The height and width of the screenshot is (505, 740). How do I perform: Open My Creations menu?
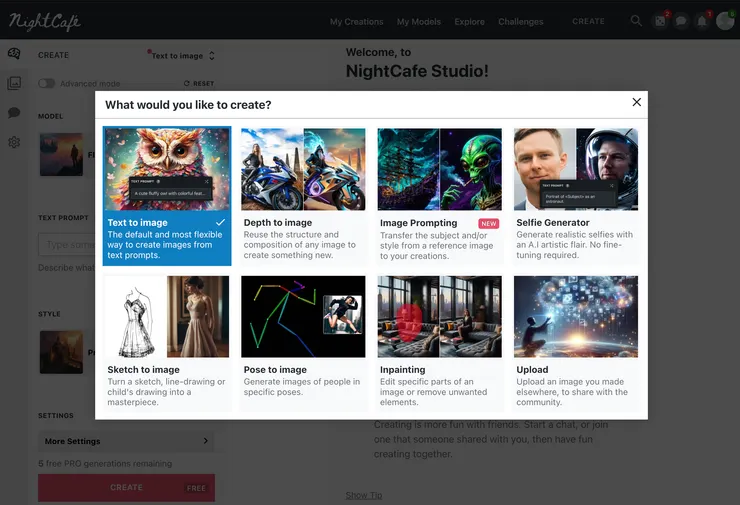tap(356, 22)
